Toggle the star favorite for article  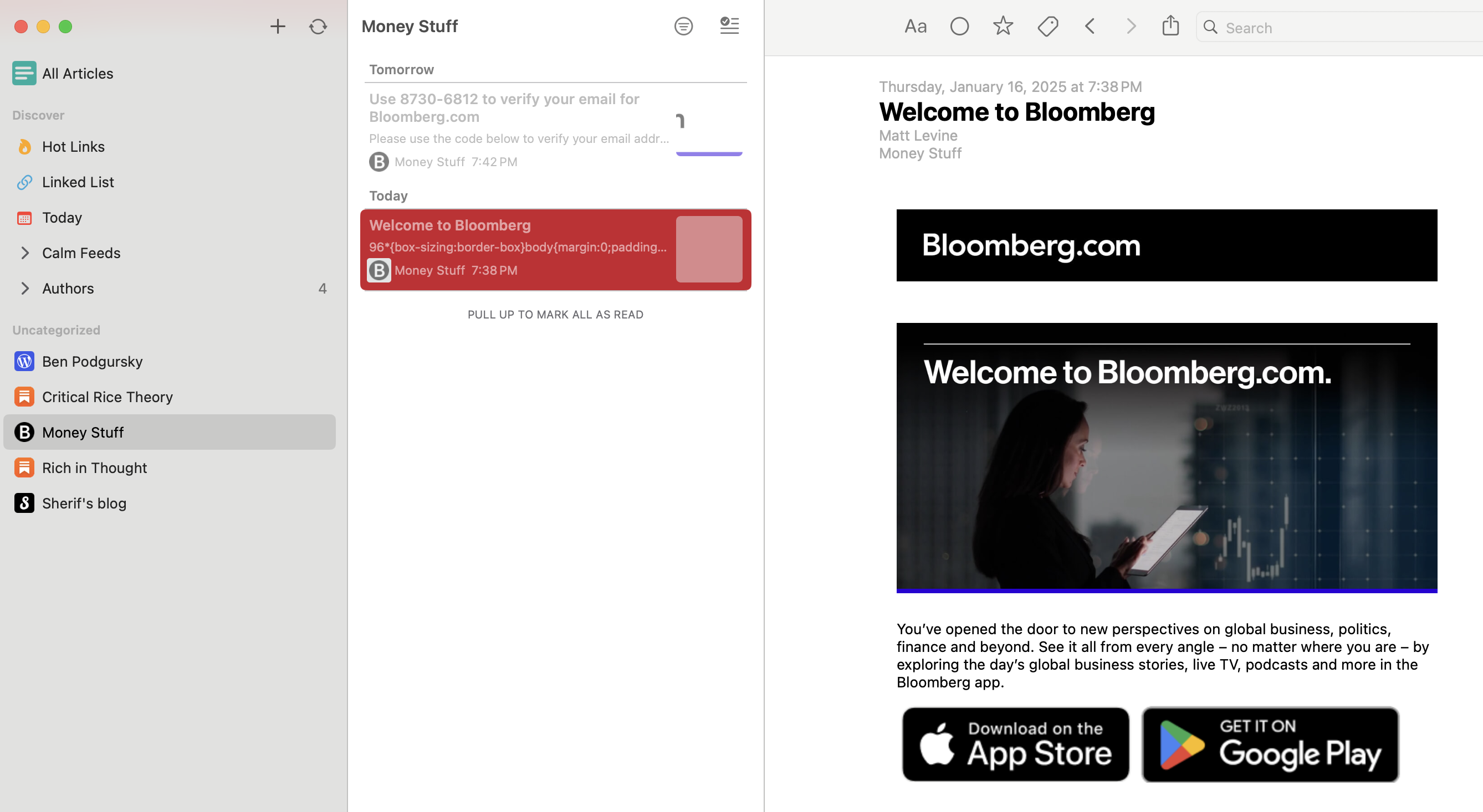(x=1003, y=26)
